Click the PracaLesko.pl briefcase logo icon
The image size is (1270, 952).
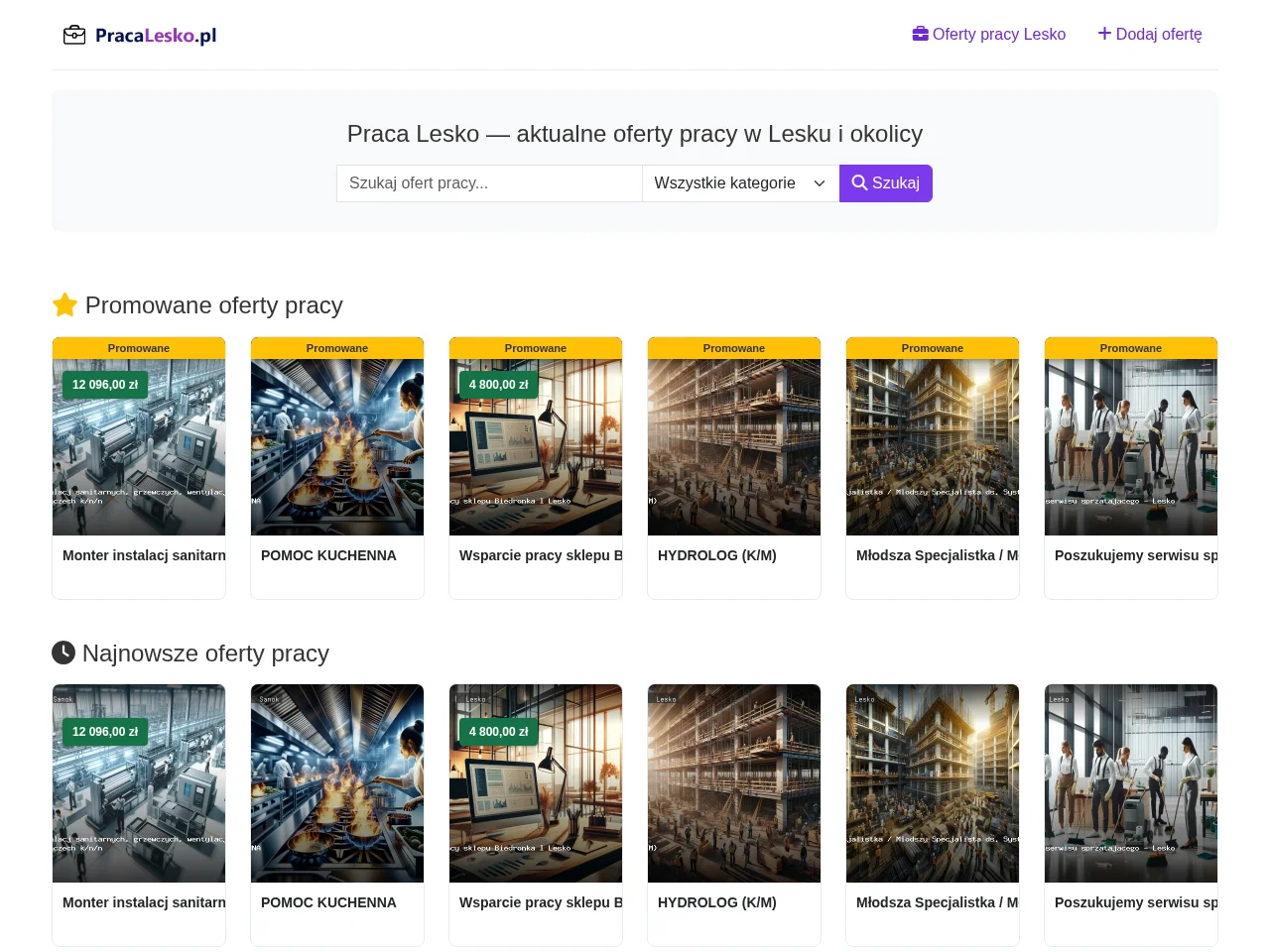74,36
